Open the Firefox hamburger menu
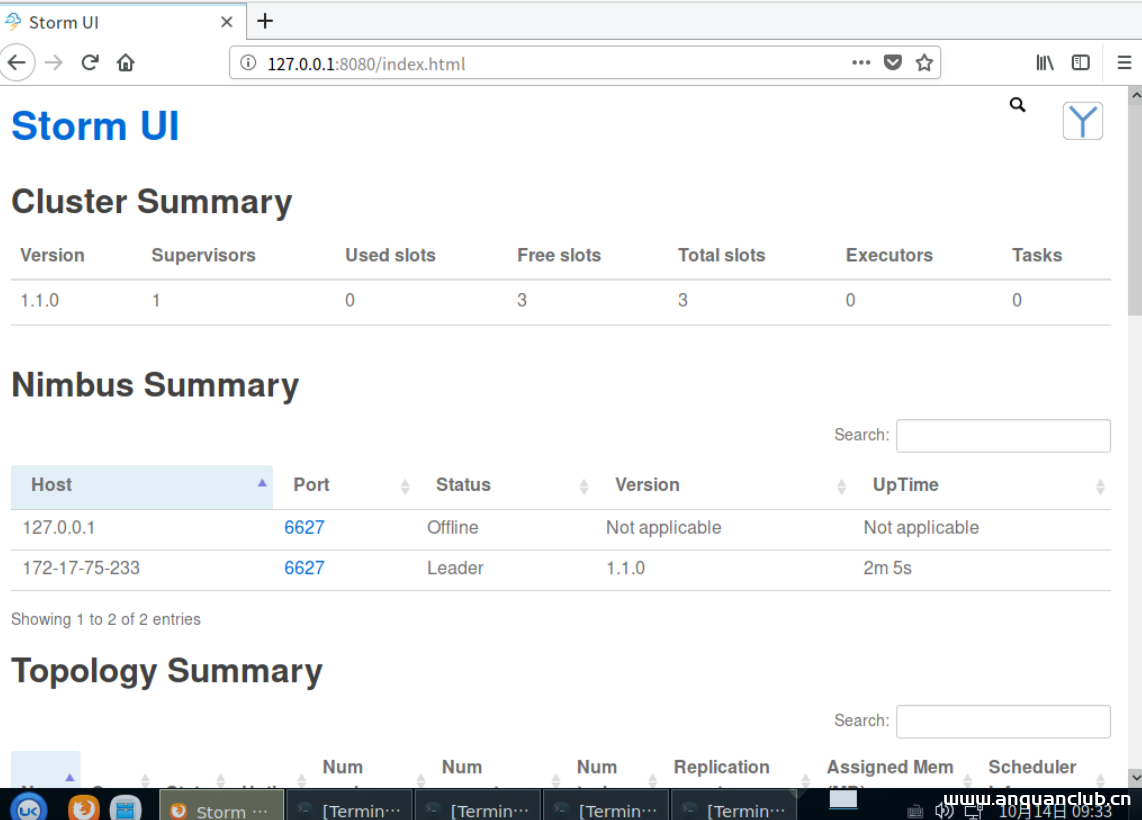The height and width of the screenshot is (820, 1142). [1124, 63]
